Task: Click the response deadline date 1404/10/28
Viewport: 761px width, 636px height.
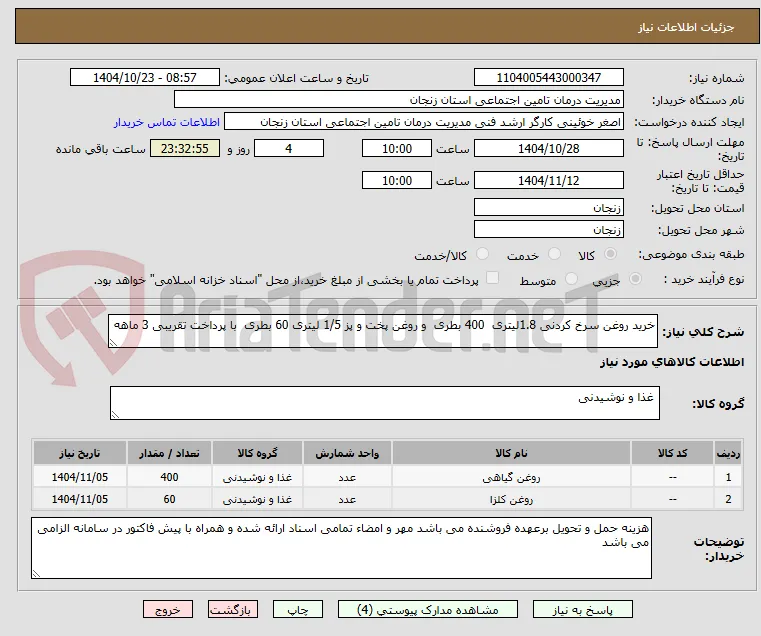Action: [x=548, y=149]
